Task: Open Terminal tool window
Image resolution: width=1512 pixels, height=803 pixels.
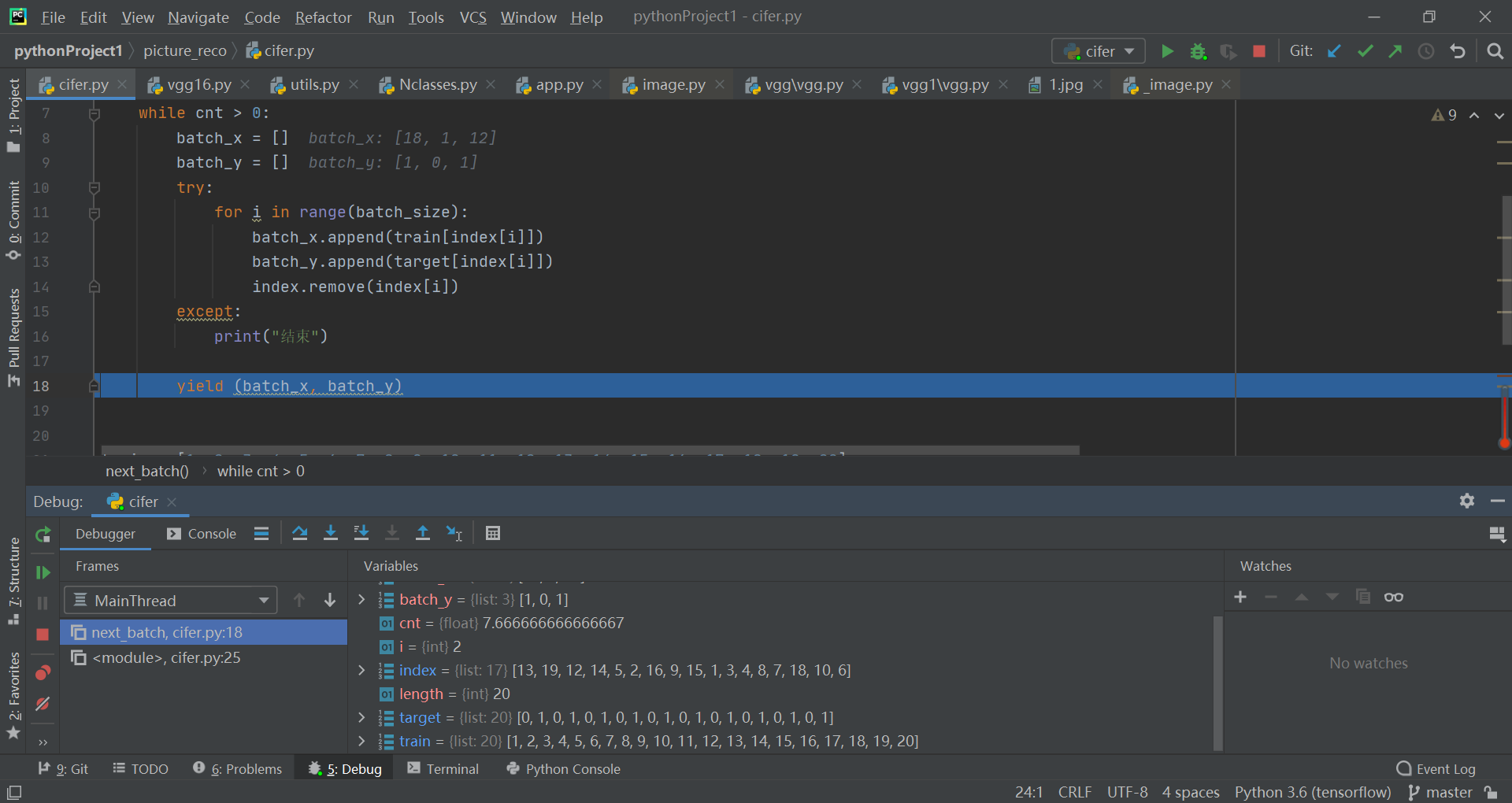Action: pyautogui.click(x=443, y=769)
